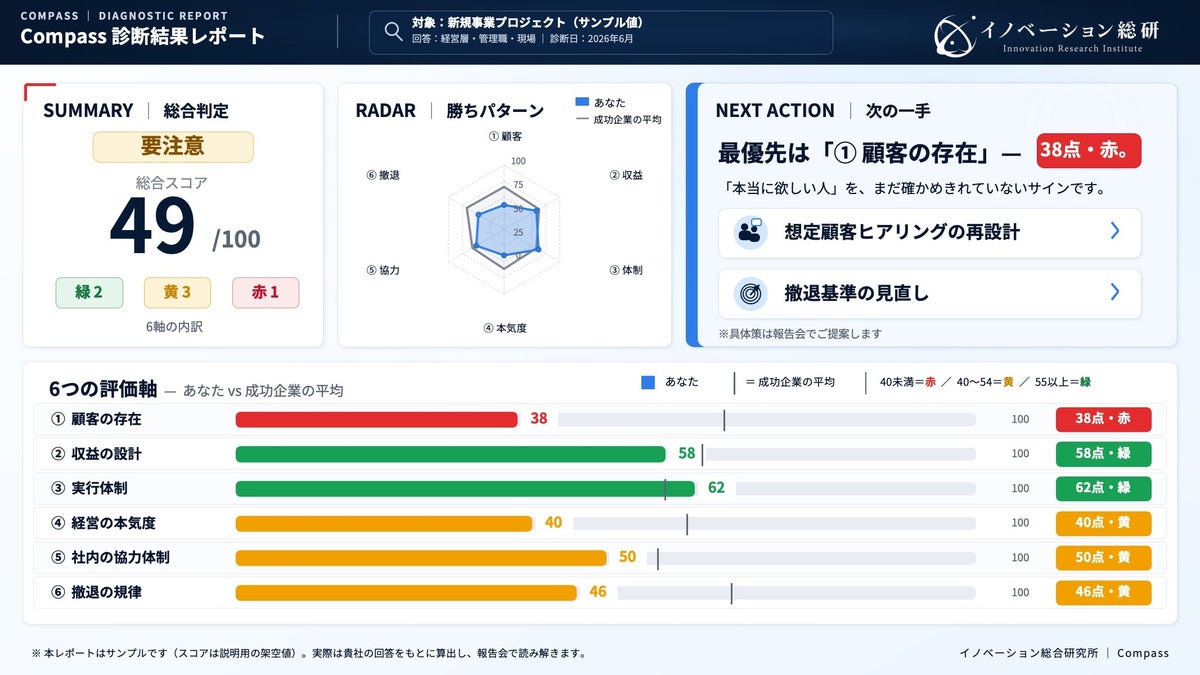Open chevron on 撤退基準の見直し card

point(1115,292)
